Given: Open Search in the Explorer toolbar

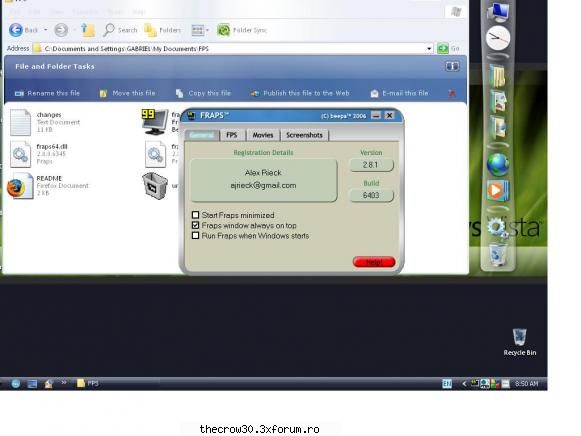Looking at the screenshot, I should click(120, 30).
